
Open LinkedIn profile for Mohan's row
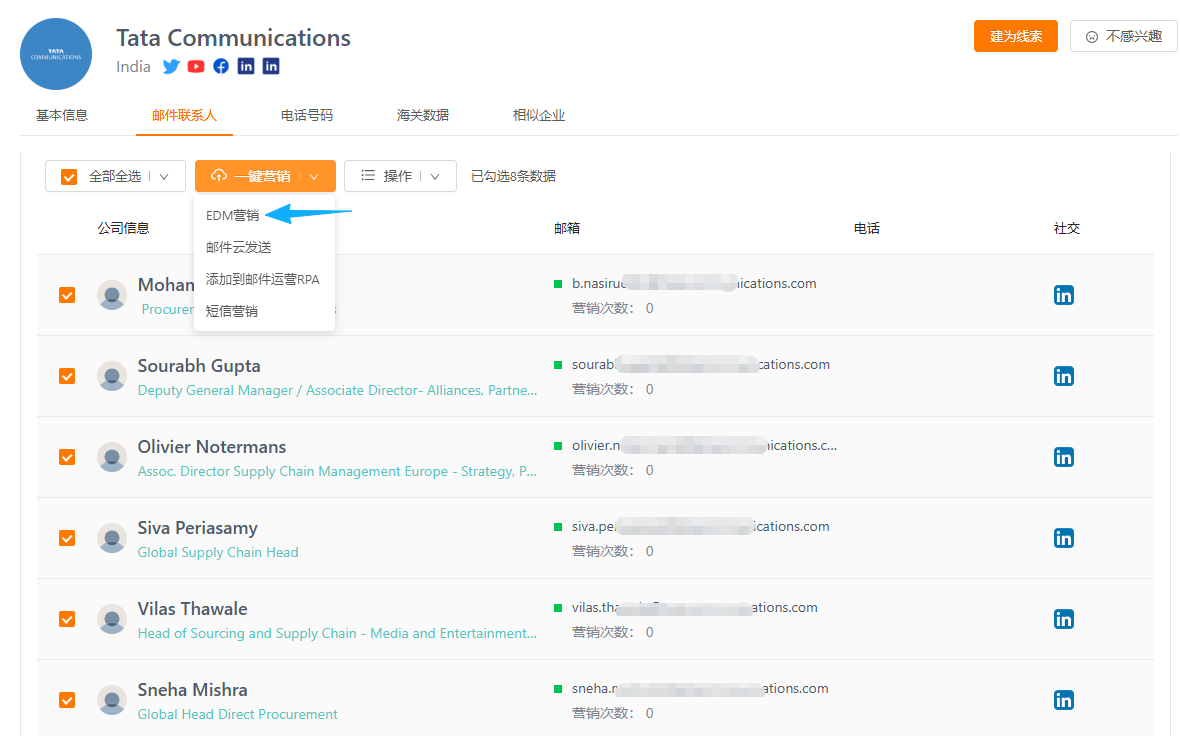click(x=1063, y=295)
